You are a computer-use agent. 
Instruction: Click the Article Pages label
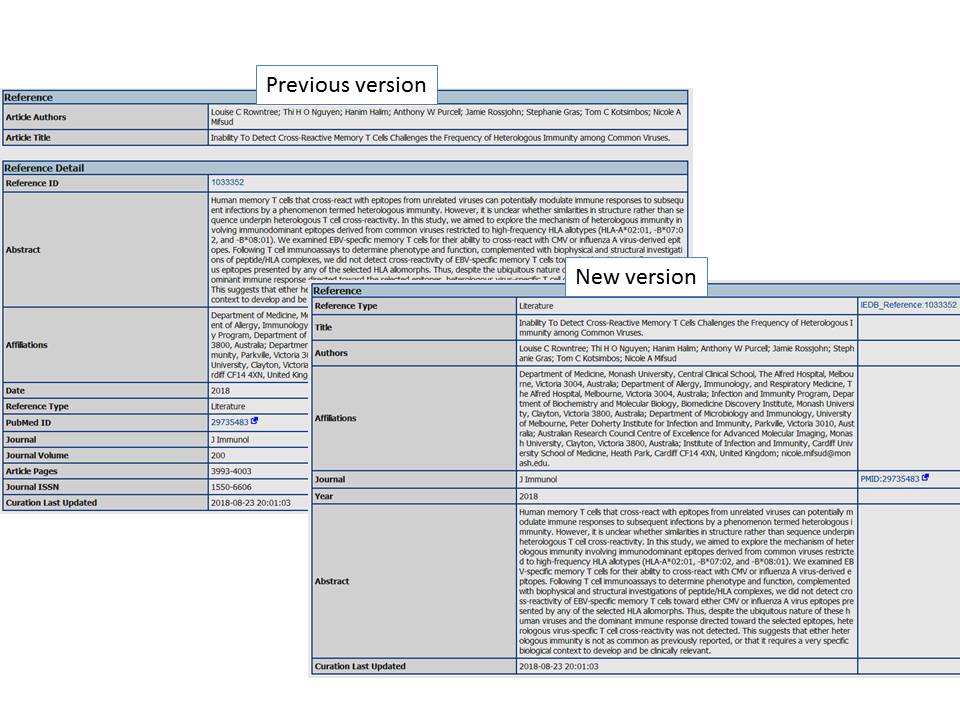tap(32, 471)
